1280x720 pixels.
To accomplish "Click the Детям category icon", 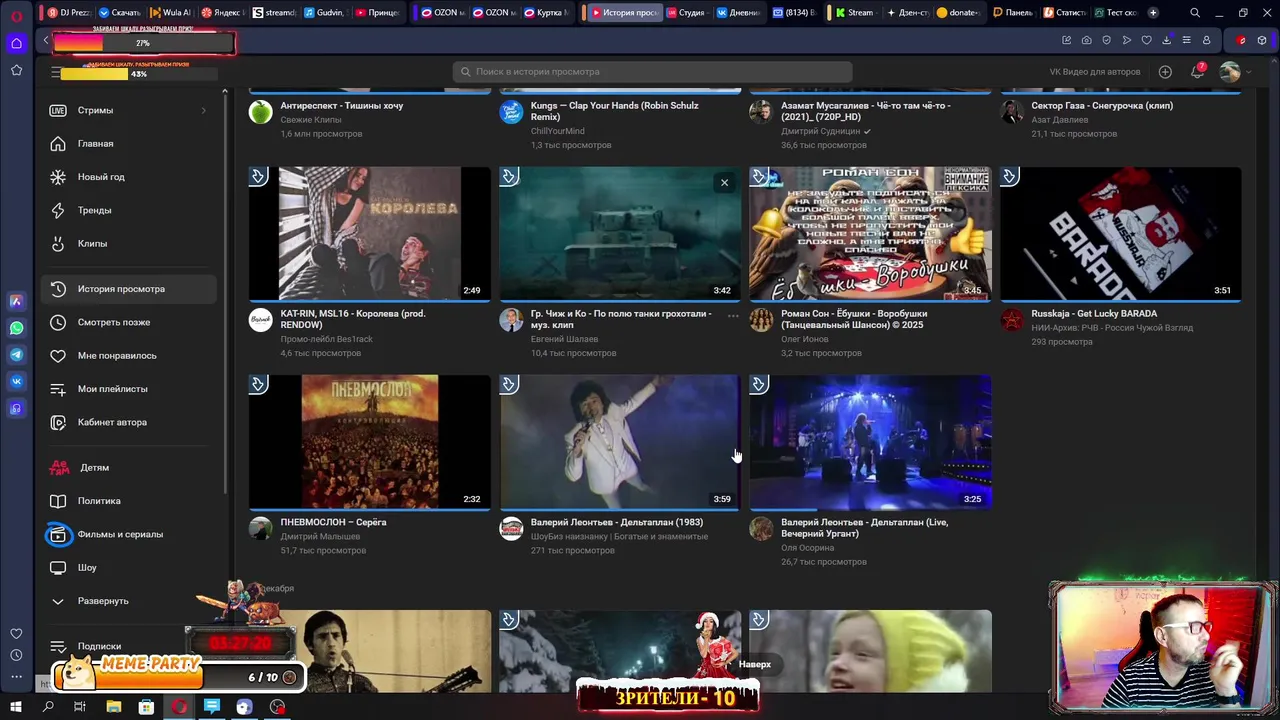I will click(x=59, y=467).
